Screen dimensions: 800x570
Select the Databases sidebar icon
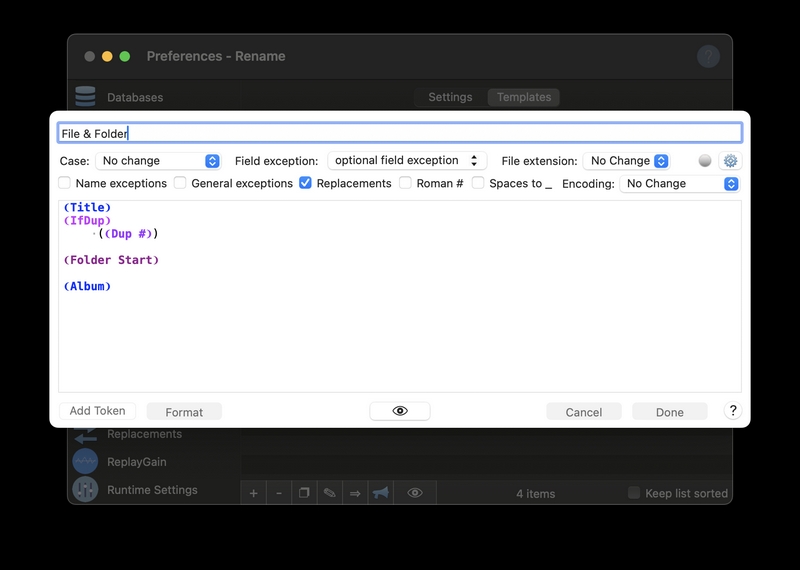85,96
